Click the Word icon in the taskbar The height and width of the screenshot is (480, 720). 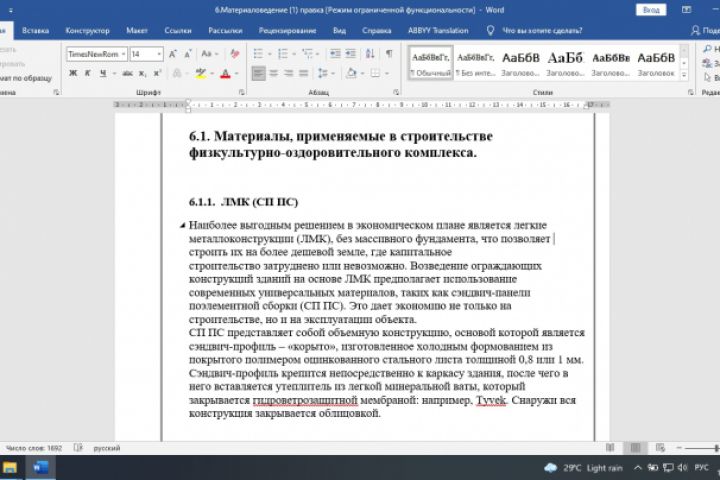(x=40, y=468)
